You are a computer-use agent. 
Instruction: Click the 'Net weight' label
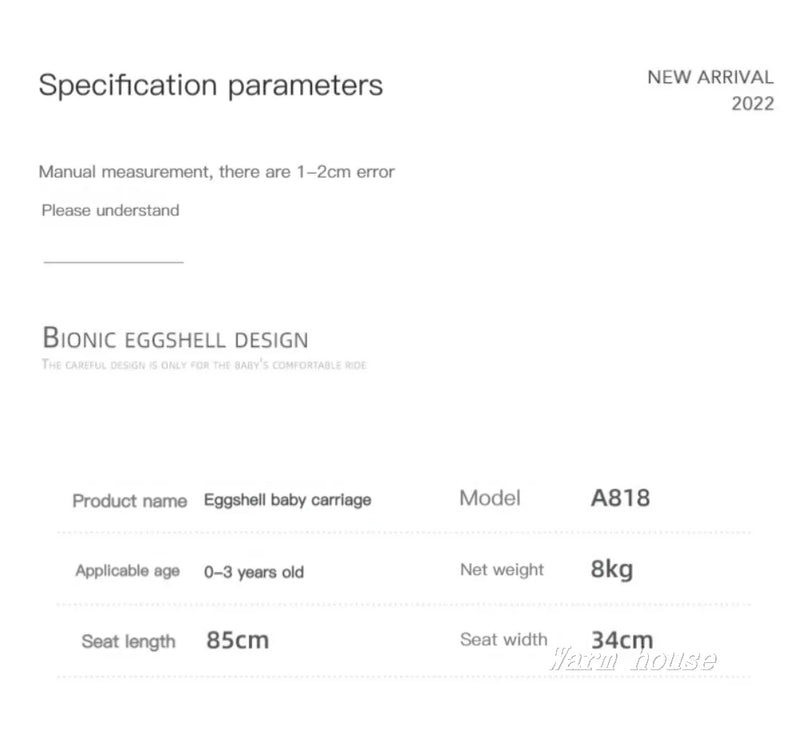click(x=502, y=570)
